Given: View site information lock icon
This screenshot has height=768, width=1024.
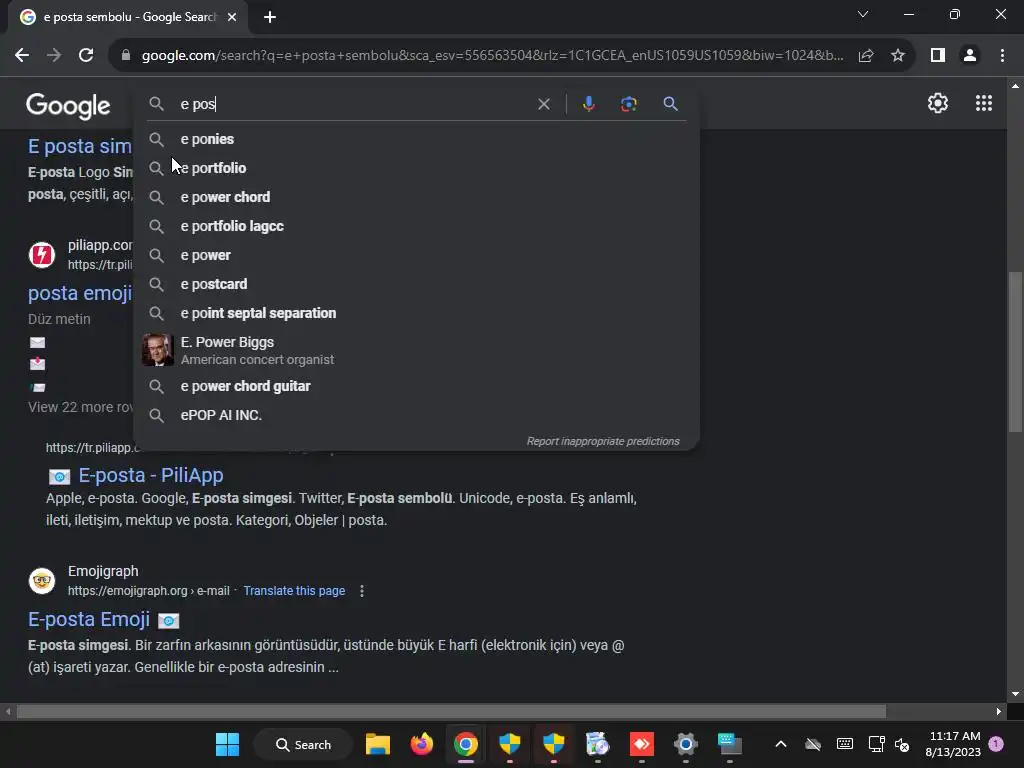Looking at the screenshot, I should pyautogui.click(x=126, y=56).
